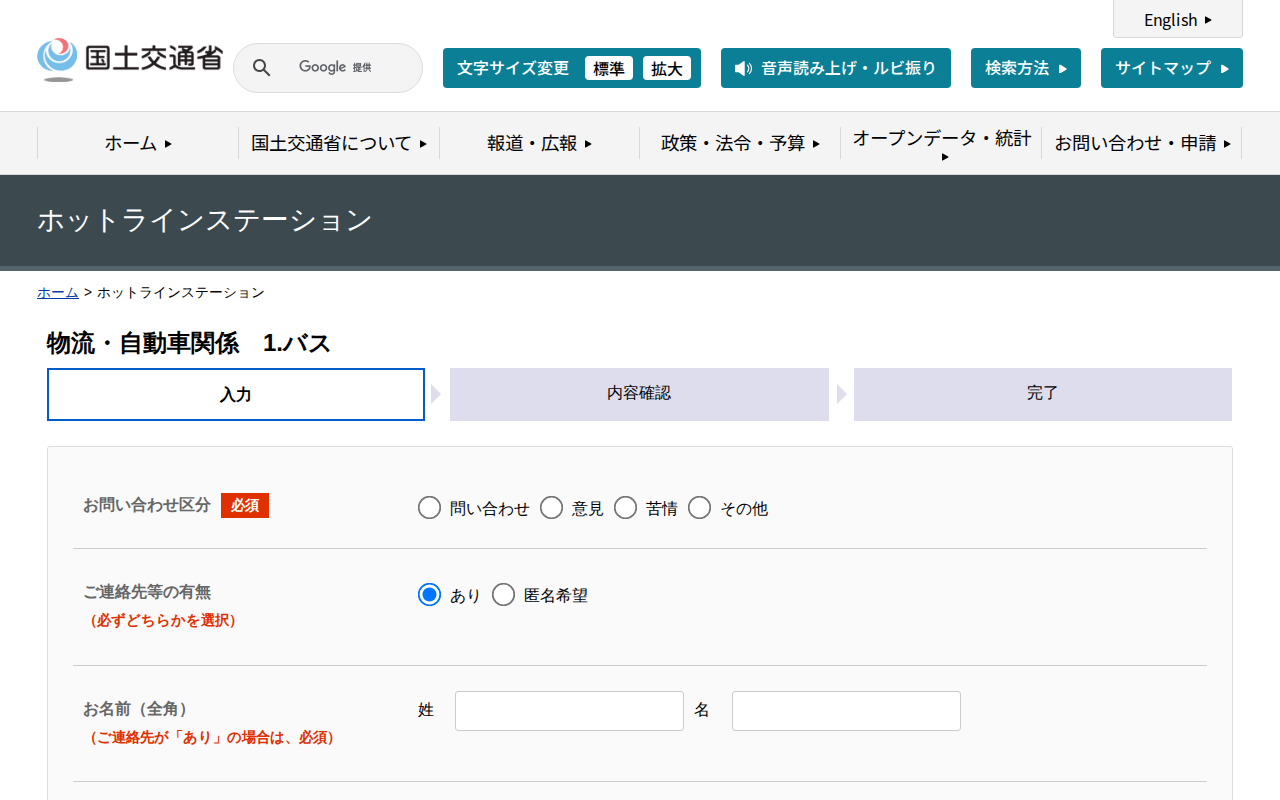Select the 完了 step tab
The image size is (1280, 800).
tap(1043, 394)
